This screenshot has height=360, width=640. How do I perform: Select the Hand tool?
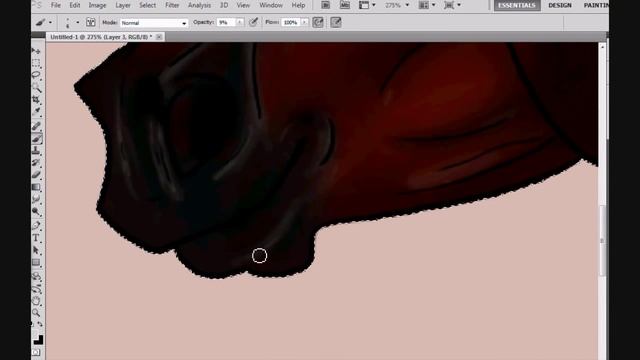coord(36,301)
